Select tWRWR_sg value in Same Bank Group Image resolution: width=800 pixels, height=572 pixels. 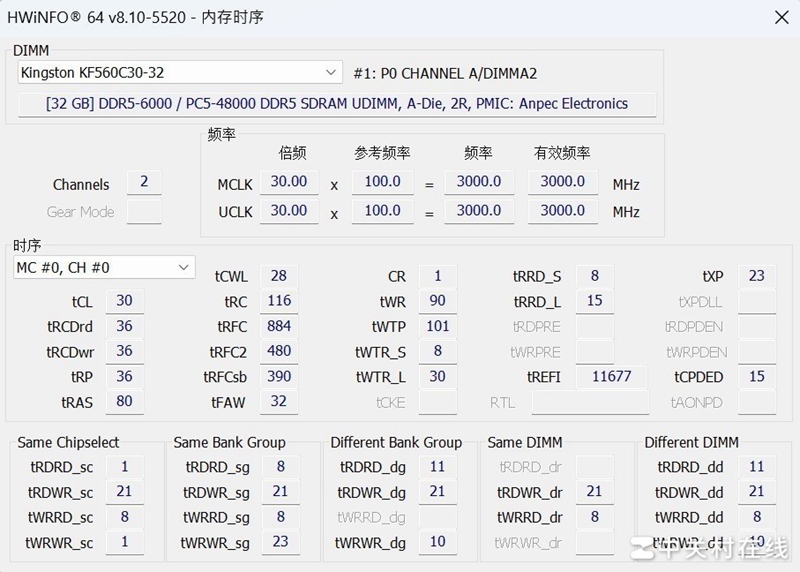(x=281, y=543)
